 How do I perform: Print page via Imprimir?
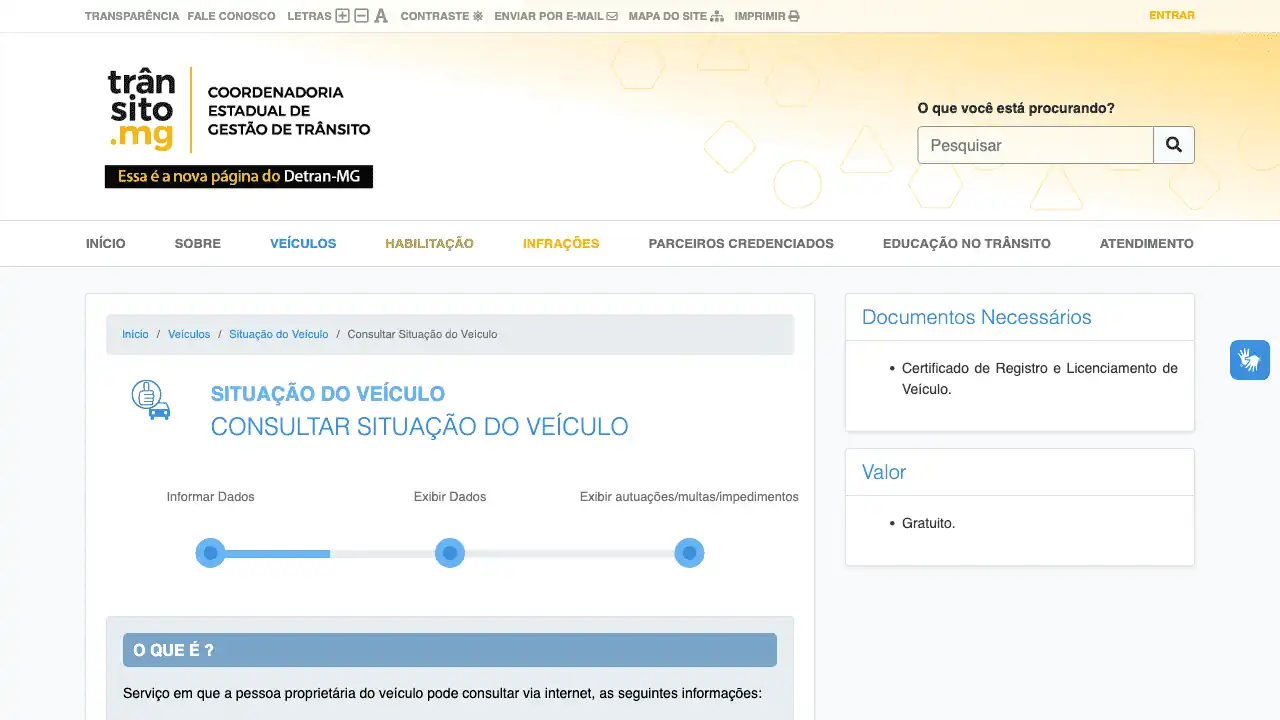766,16
